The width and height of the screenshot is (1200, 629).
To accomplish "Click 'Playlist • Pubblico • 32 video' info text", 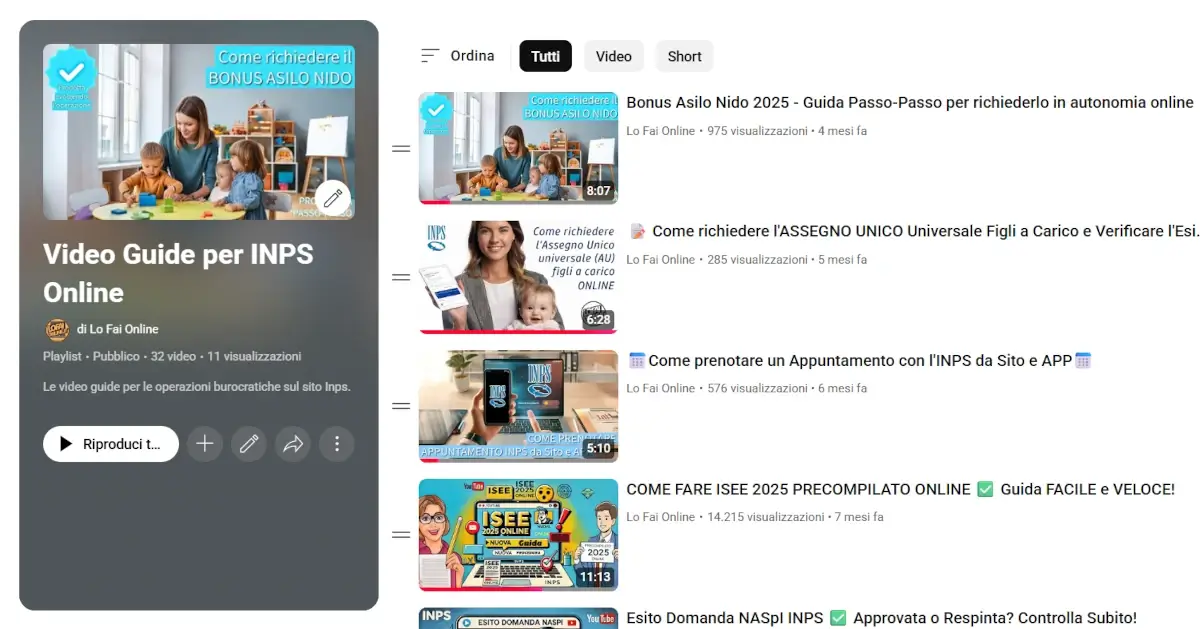I will click(172, 357).
